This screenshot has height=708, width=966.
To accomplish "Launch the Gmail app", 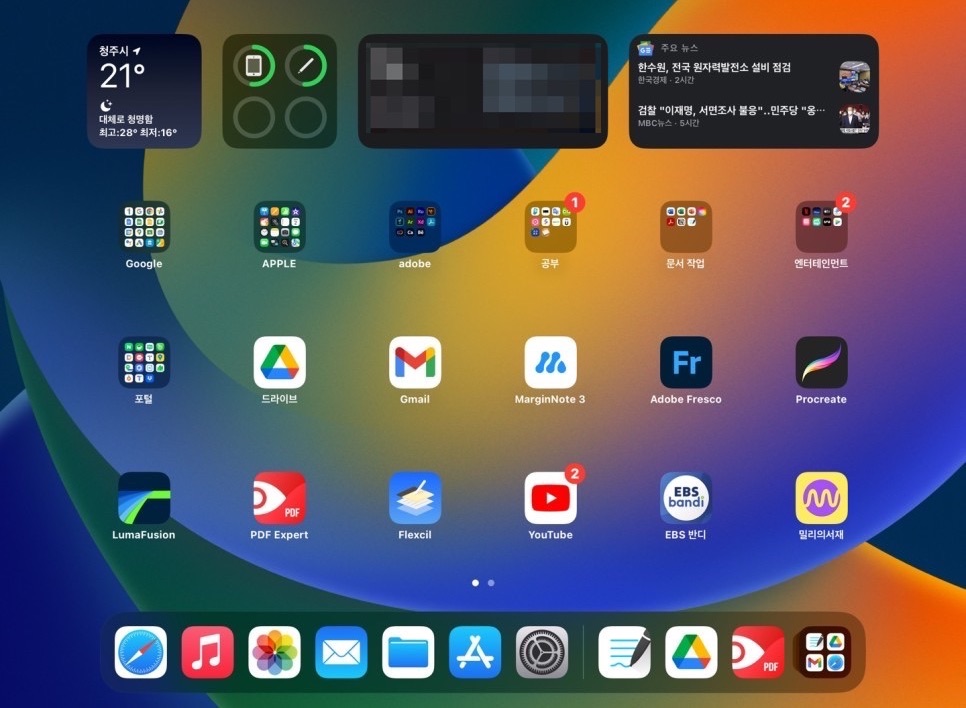I will click(x=415, y=362).
